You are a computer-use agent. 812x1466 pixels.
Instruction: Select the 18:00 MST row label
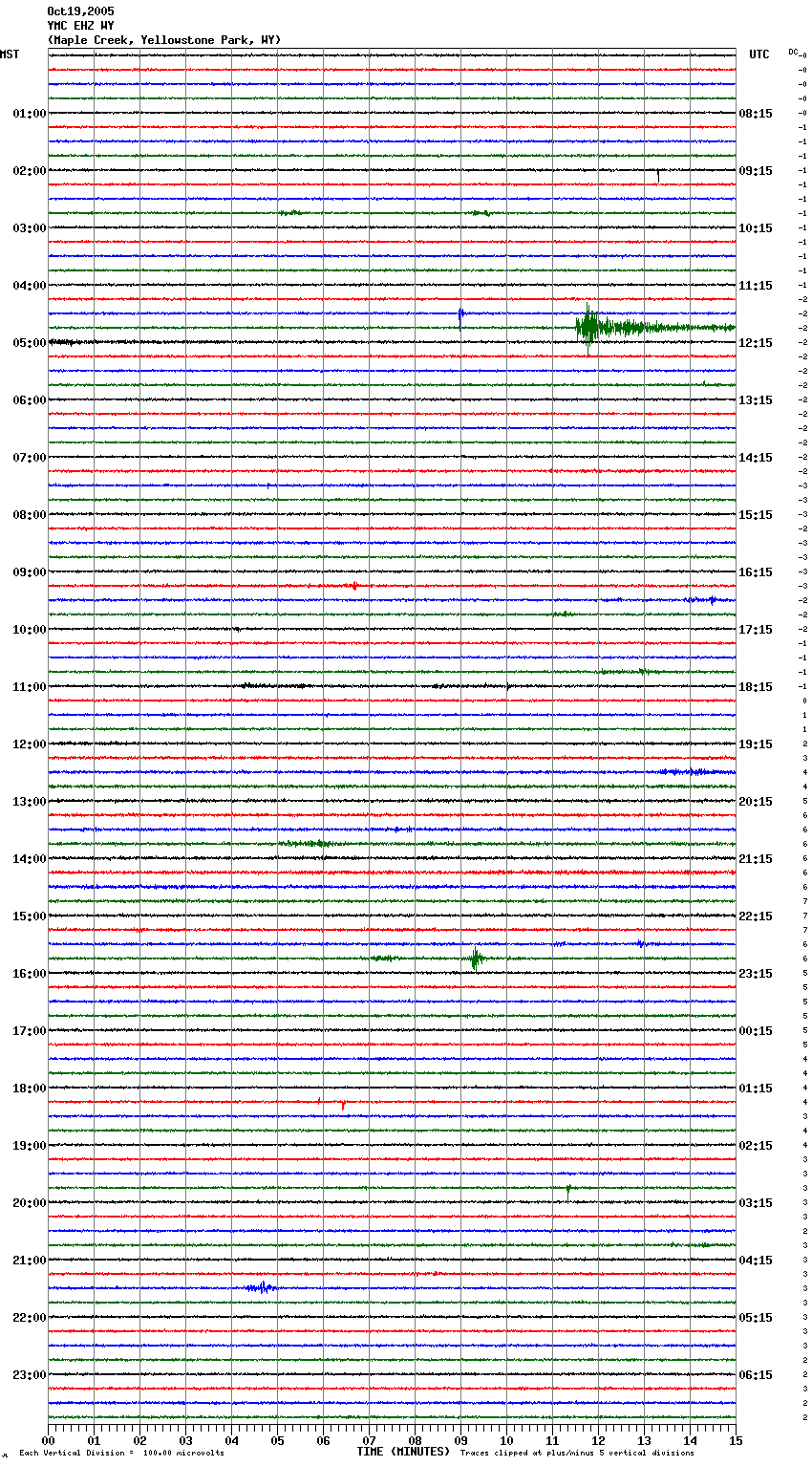pyautogui.click(x=30, y=1089)
